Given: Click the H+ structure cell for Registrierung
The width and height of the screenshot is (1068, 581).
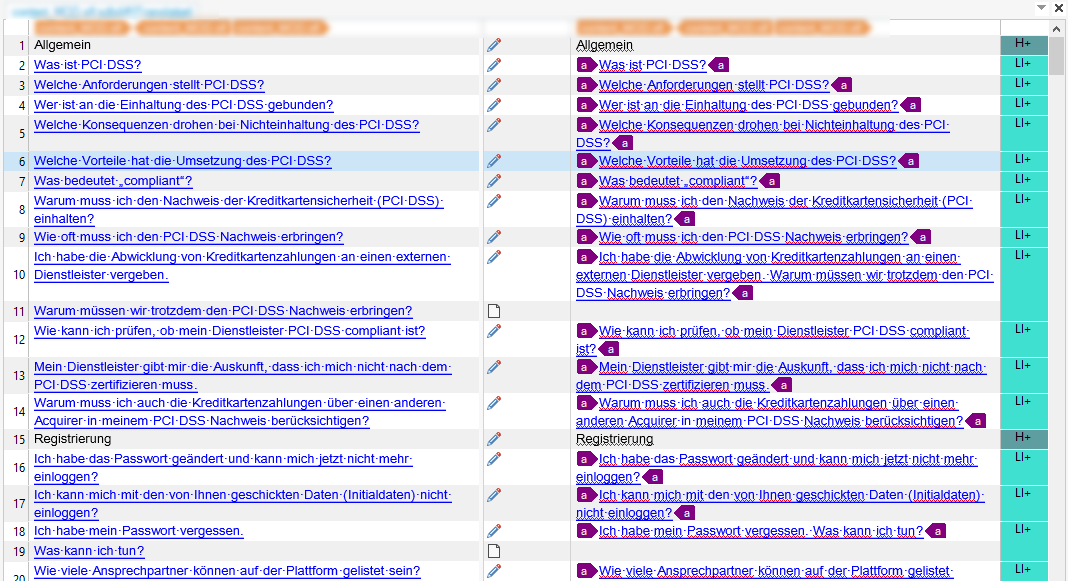Looking at the screenshot, I should tap(1024, 439).
